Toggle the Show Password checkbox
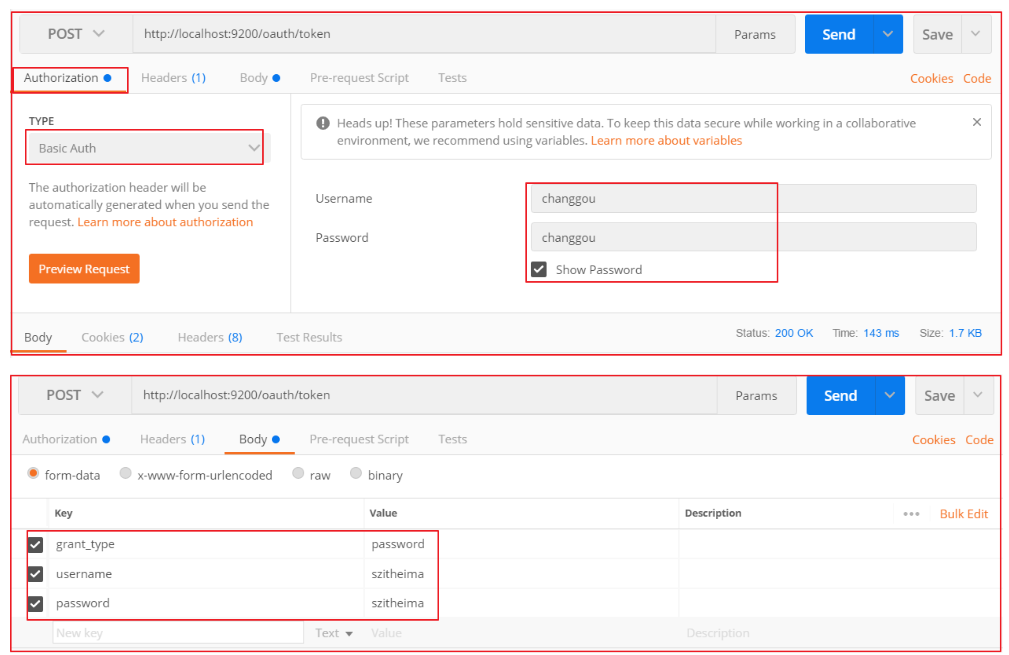The height and width of the screenshot is (655, 1009). coord(539,269)
